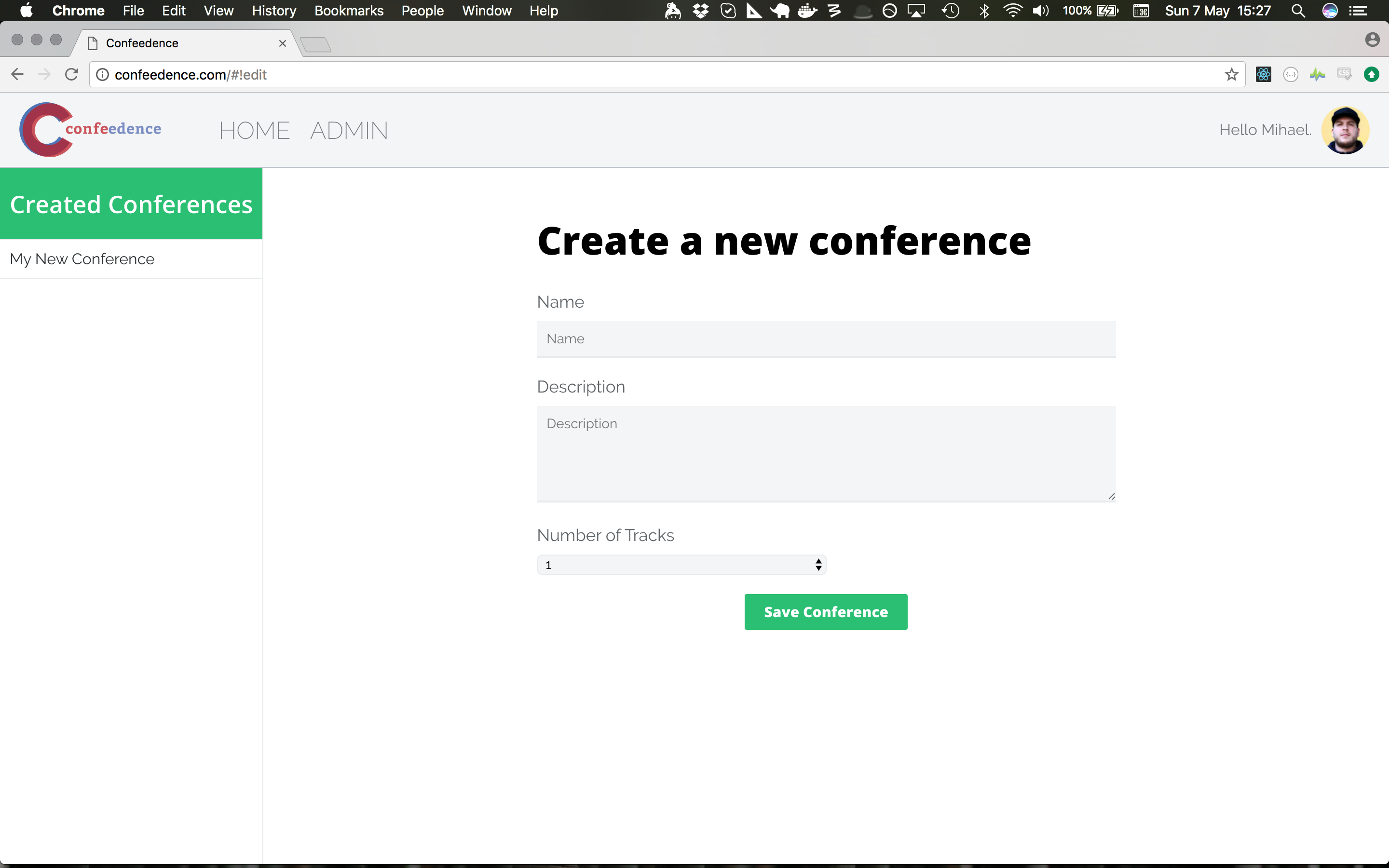Go back using the browser back arrow

17,75
